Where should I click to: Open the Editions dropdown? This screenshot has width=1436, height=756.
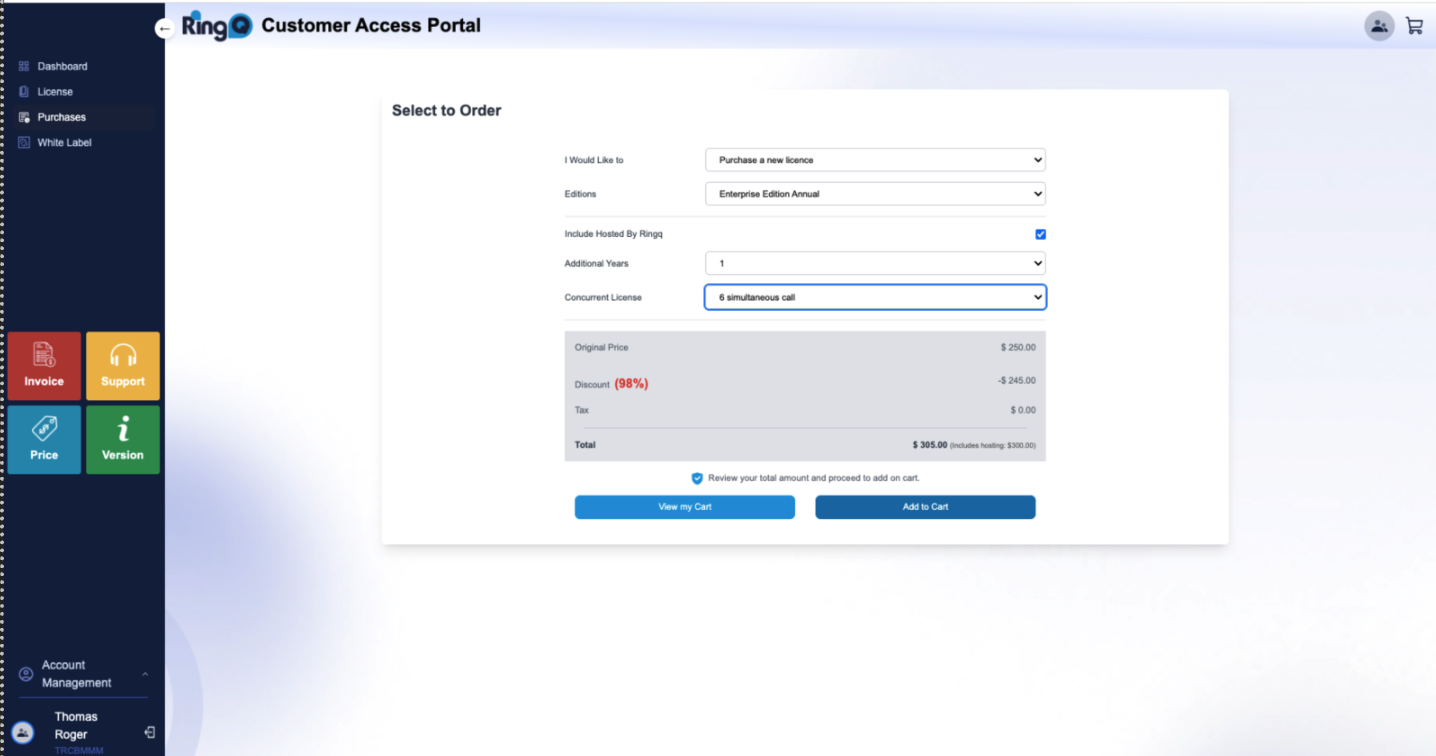[x=874, y=193]
